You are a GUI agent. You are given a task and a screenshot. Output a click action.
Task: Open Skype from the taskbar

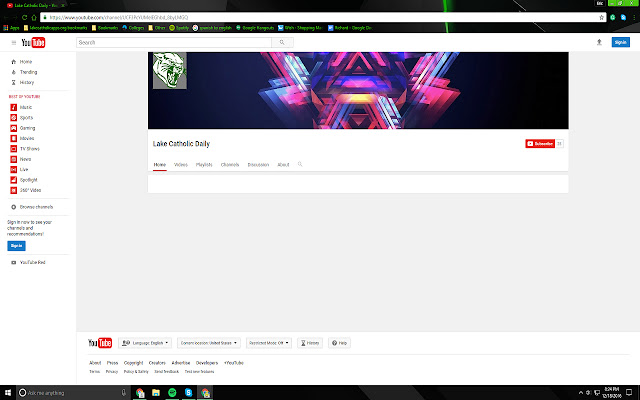click(189, 393)
